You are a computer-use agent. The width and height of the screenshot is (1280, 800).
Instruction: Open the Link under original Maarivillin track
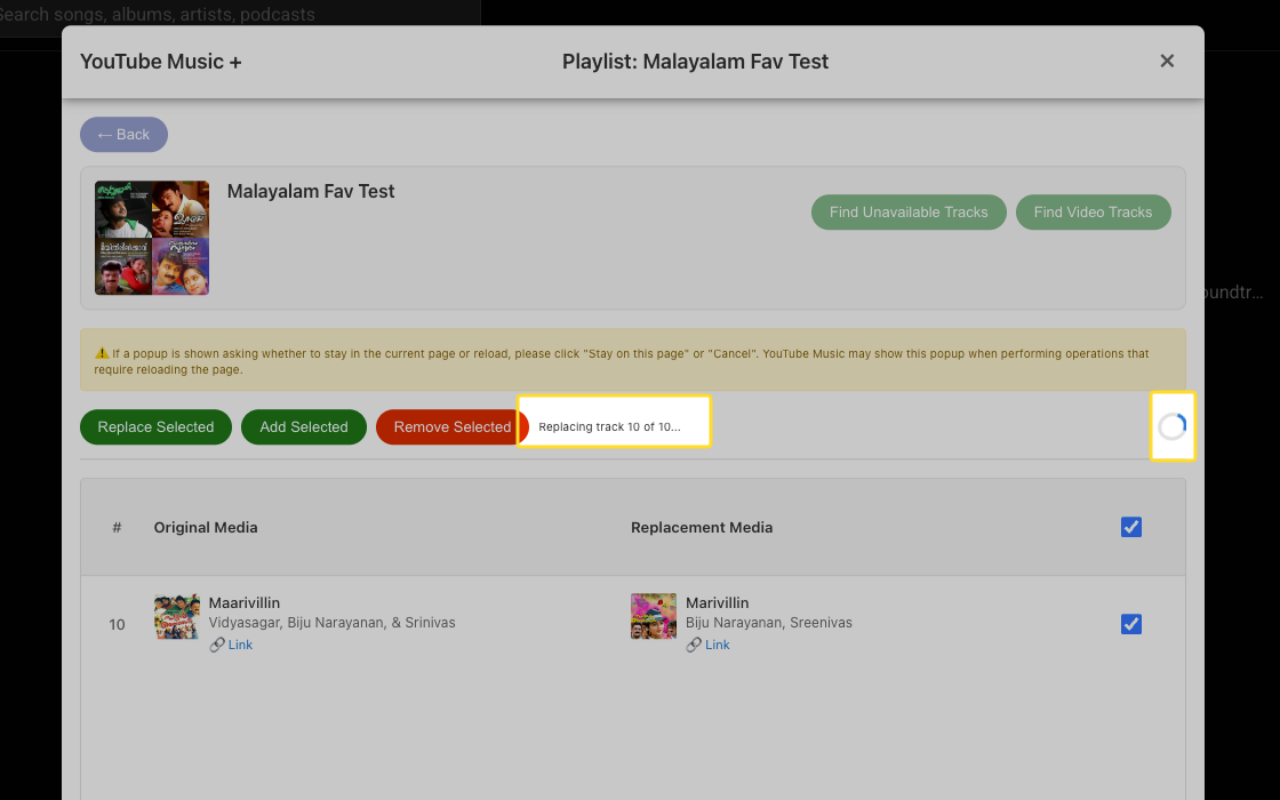(240, 645)
